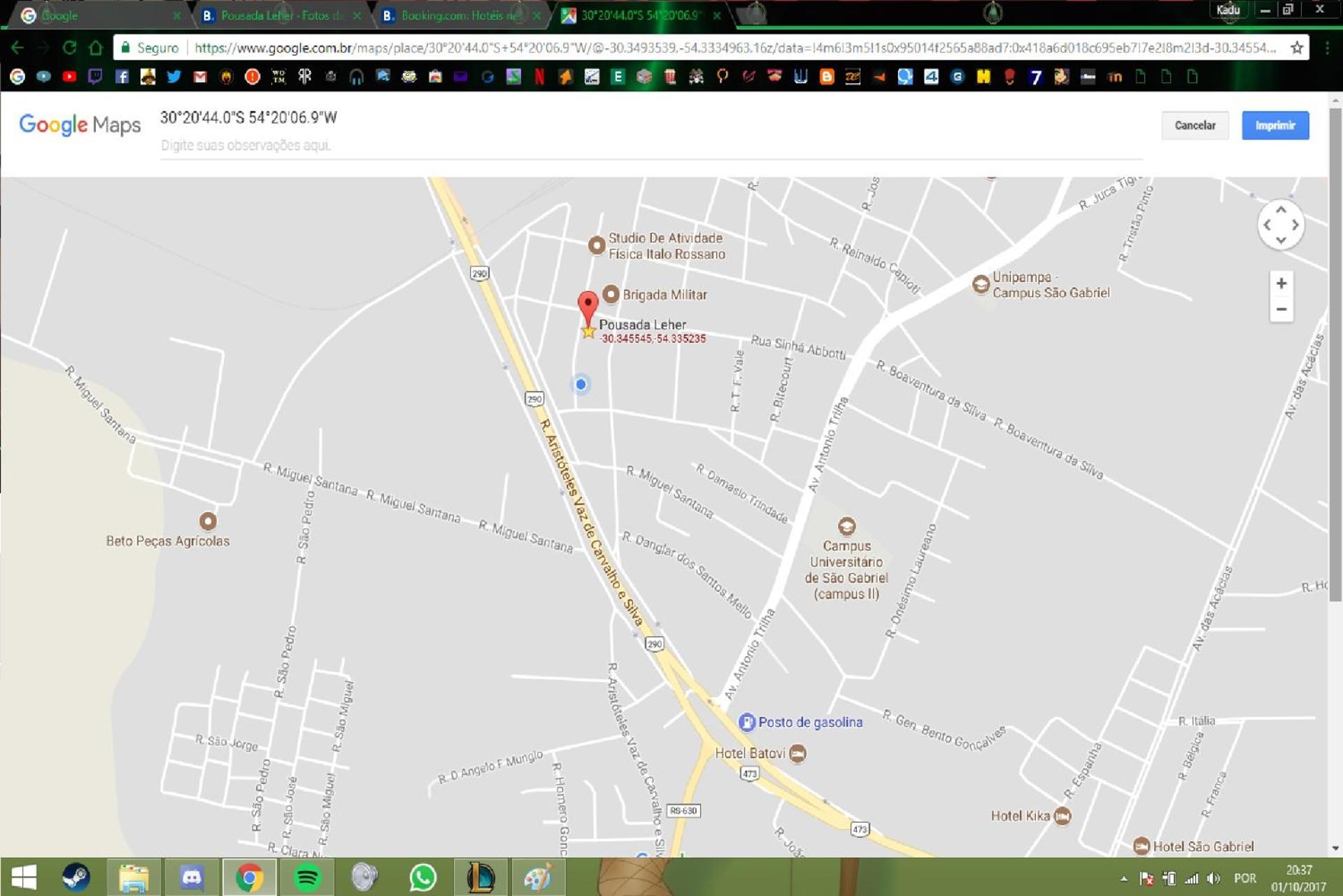Bookmark this page with the star icon
The height and width of the screenshot is (896, 1343).
click(1297, 48)
